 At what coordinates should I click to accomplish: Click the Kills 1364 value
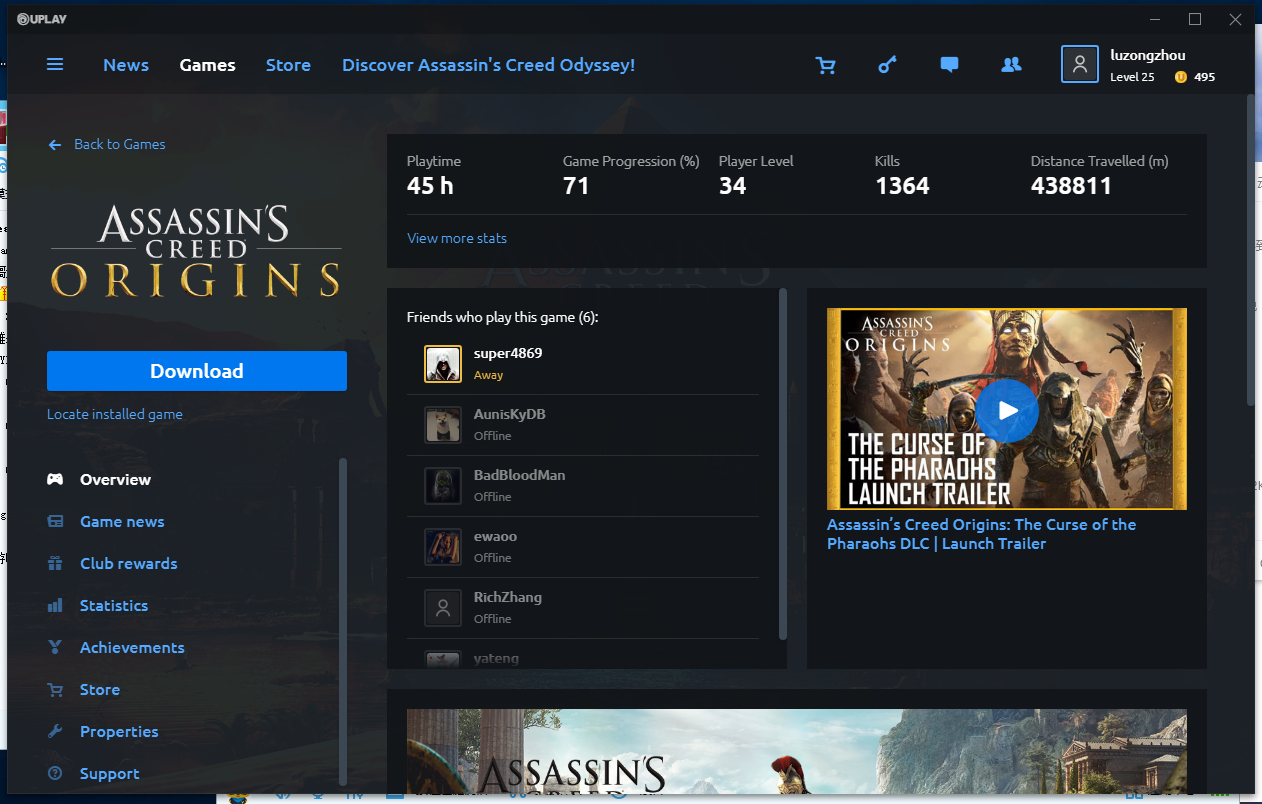point(902,186)
